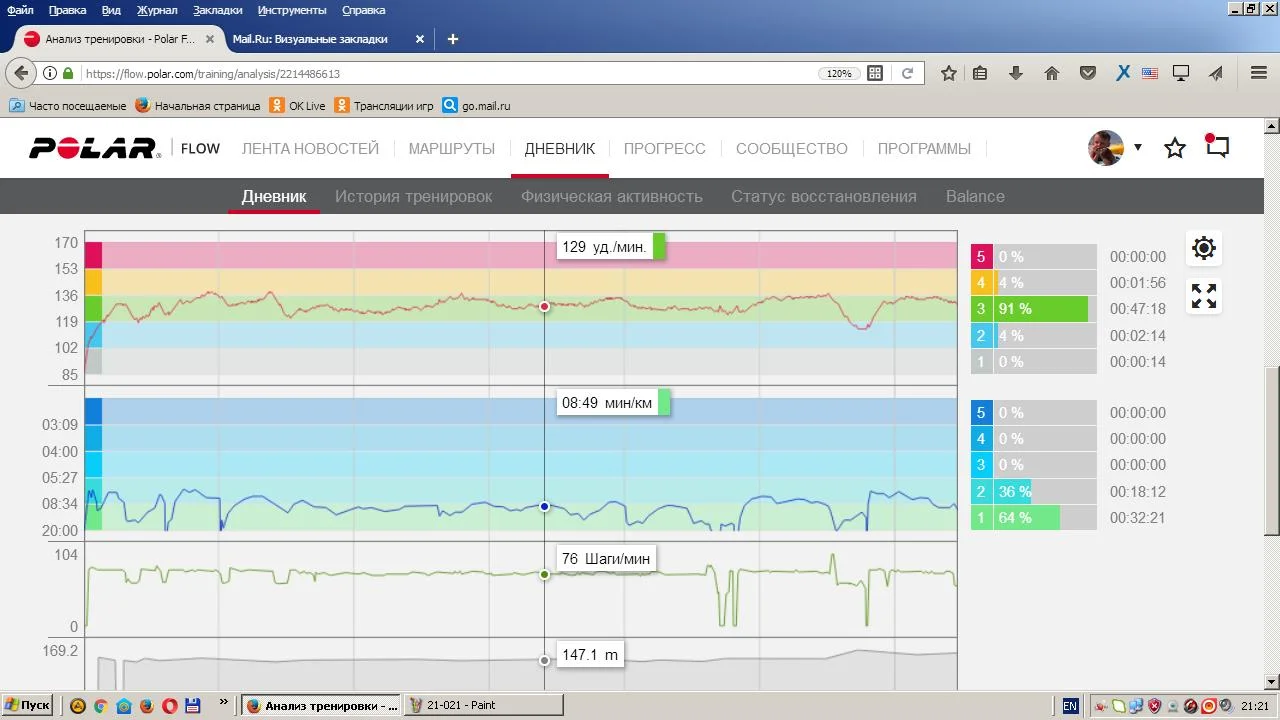Click the favorites star in Polar header
The width and height of the screenshot is (1280, 720).
pyautogui.click(x=1175, y=148)
